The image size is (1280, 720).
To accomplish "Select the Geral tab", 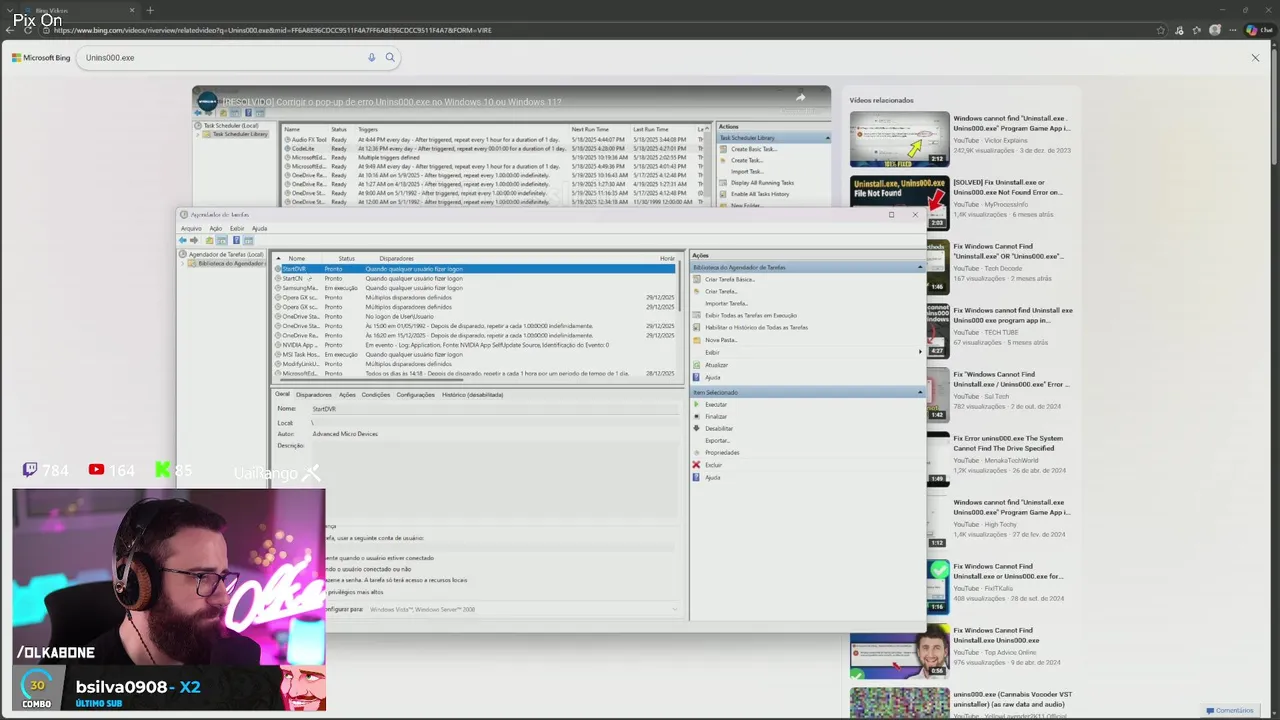I will point(283,394).
